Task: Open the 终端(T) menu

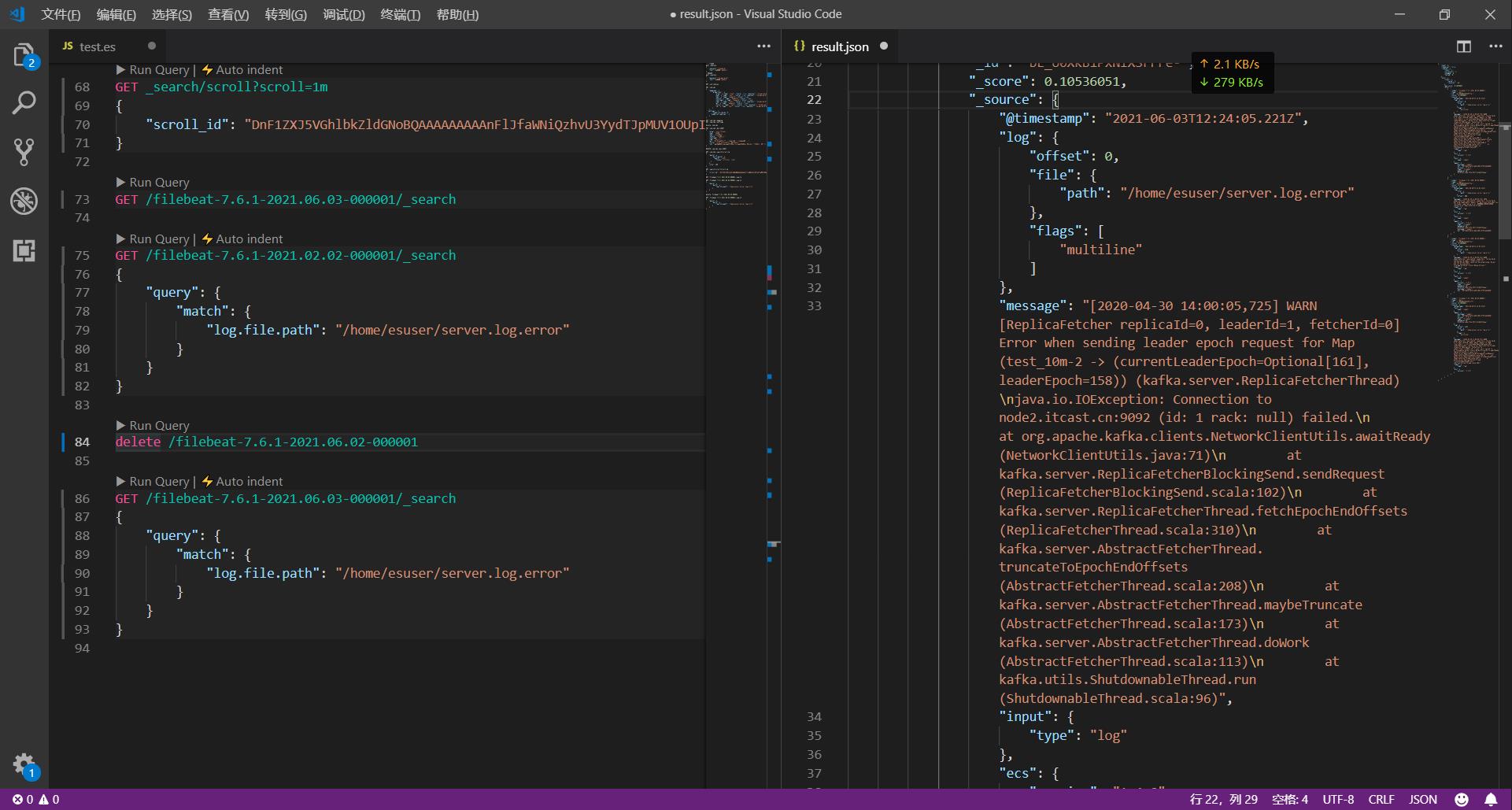Action: coord(400,14)
